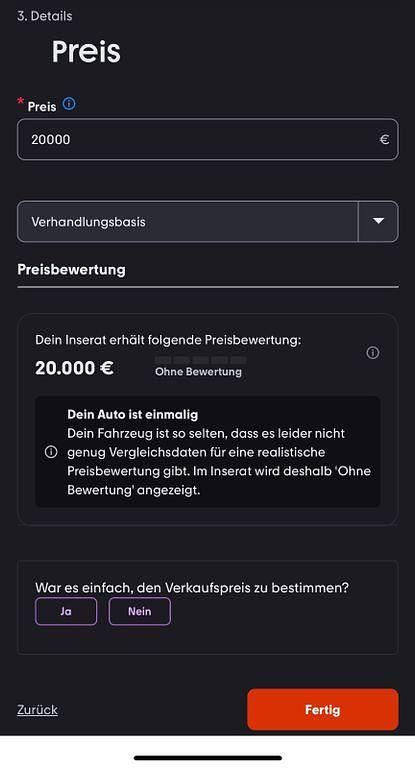Focus the Preis input field showing 20000
415x768 pixels.
point(208,140)
